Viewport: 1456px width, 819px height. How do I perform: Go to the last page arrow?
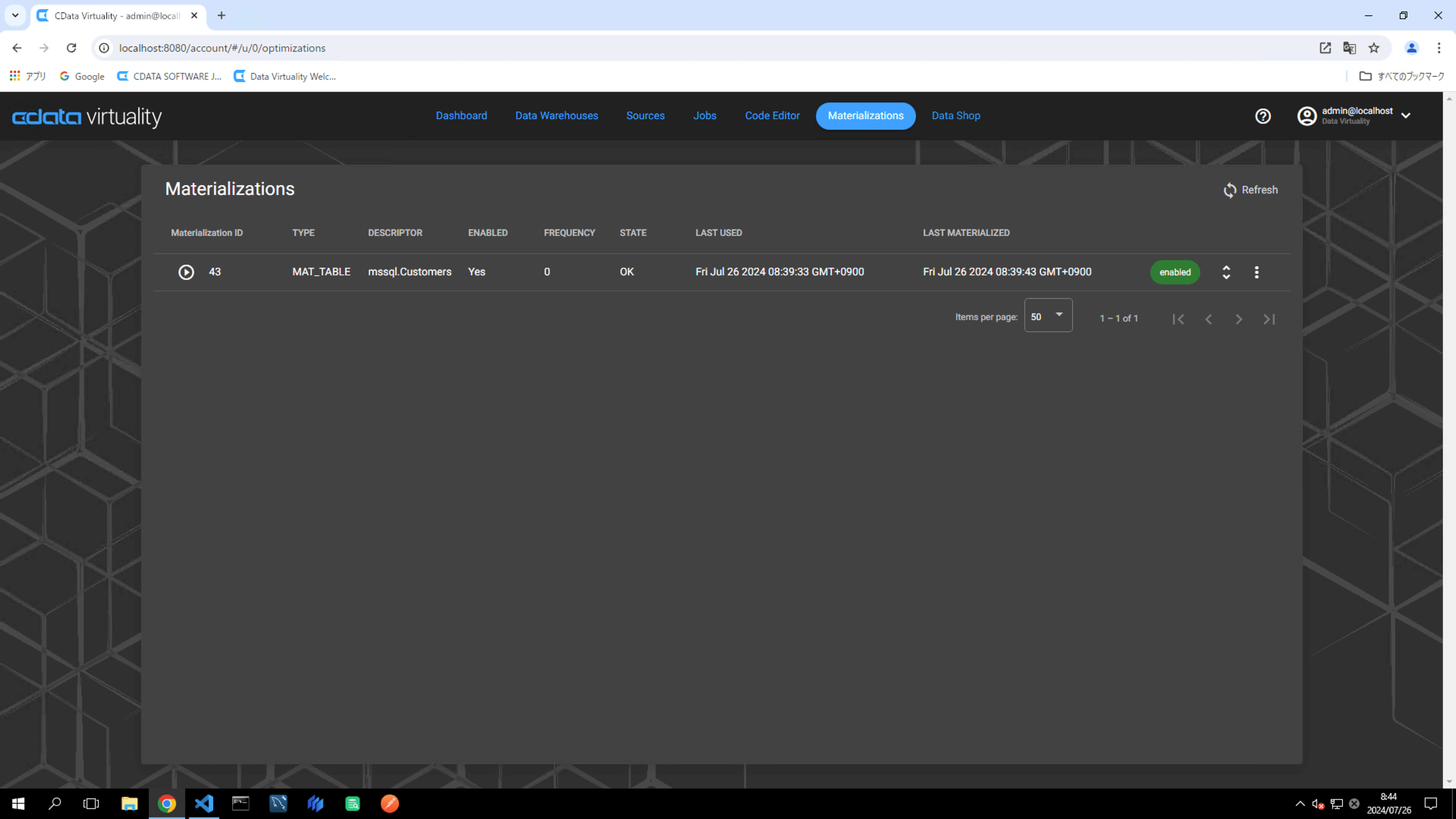[x=1269, y=319]
